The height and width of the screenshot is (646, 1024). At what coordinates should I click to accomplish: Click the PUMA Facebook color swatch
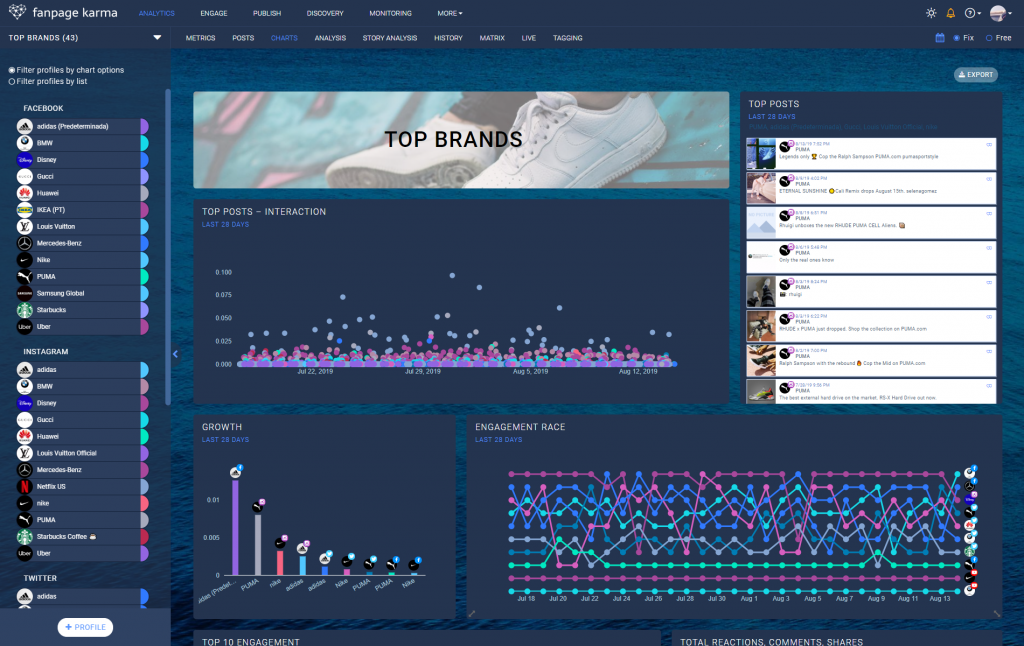click(144, 277)
